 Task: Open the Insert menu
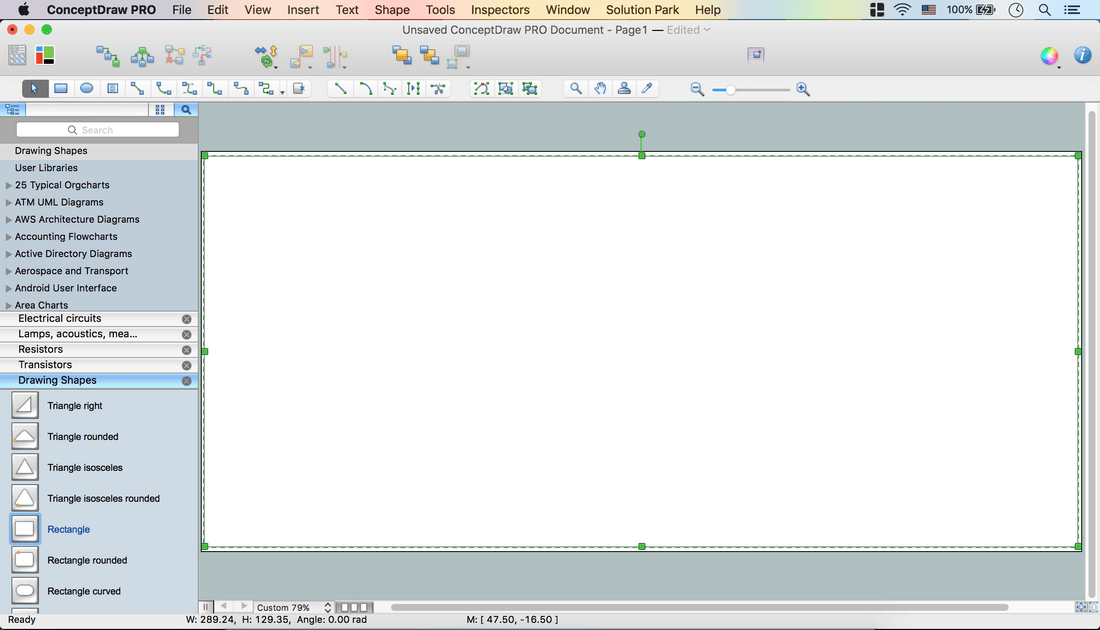tap(303, 10)
